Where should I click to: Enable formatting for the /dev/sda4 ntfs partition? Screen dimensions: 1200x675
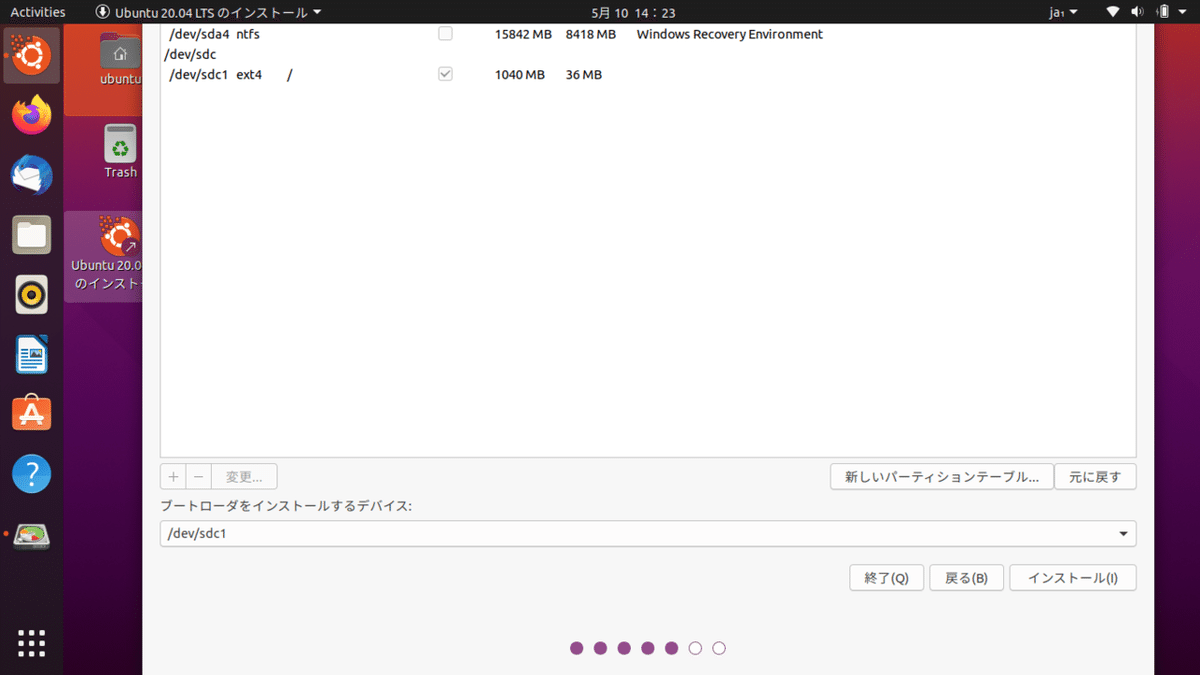(x=444, y=33)
